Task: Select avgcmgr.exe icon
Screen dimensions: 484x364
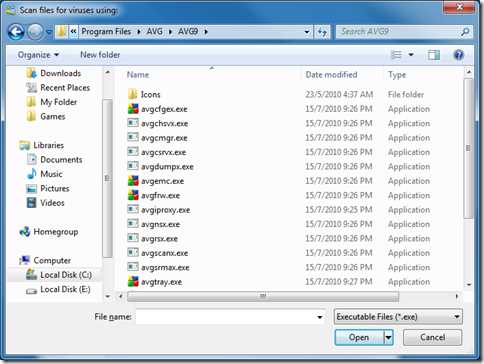Action: [x=133, y=137]
